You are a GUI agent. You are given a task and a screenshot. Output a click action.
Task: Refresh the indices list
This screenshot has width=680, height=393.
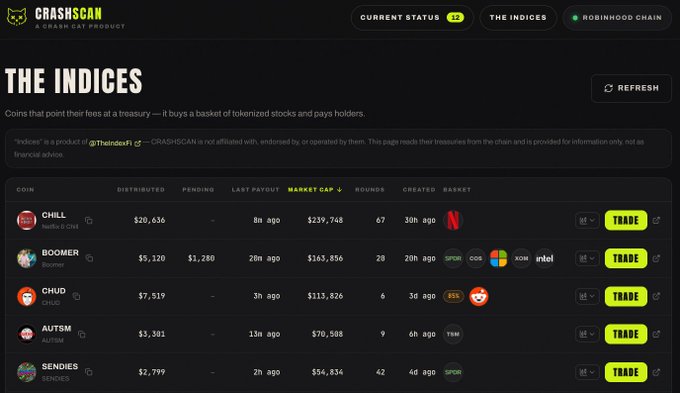(x=631, y=88)
